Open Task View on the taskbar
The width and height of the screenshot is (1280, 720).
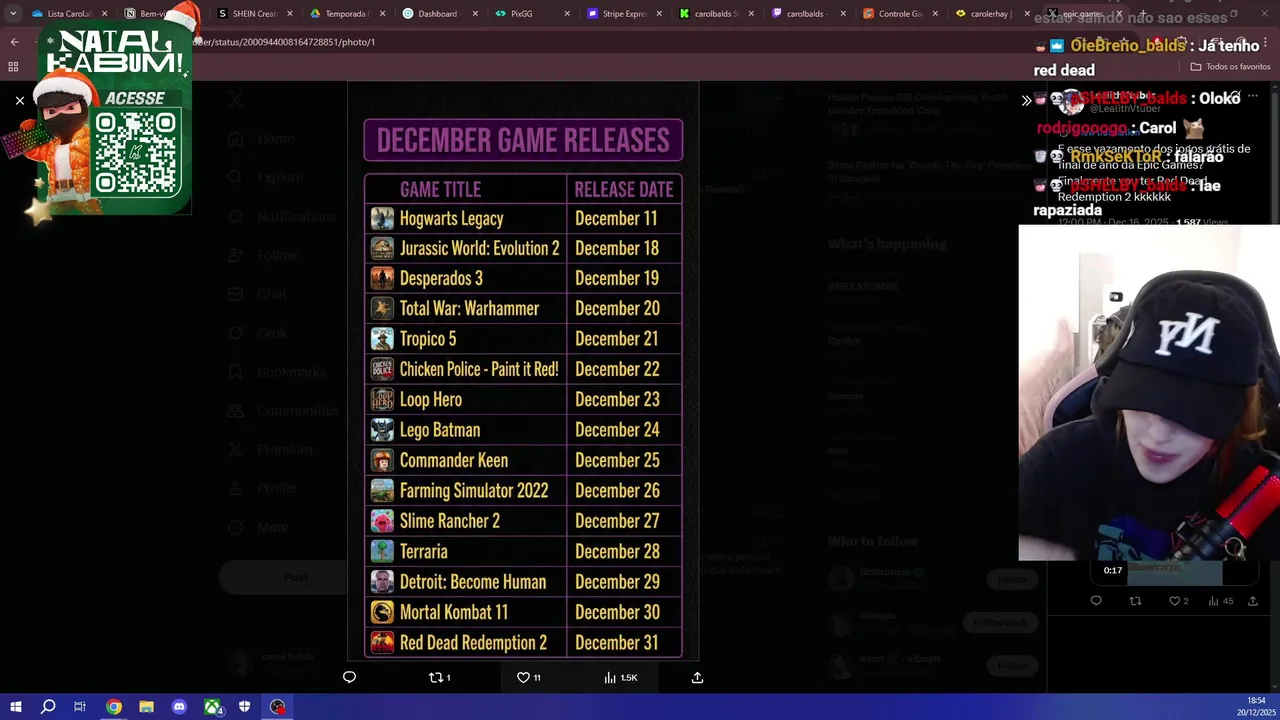click(80, 707)
